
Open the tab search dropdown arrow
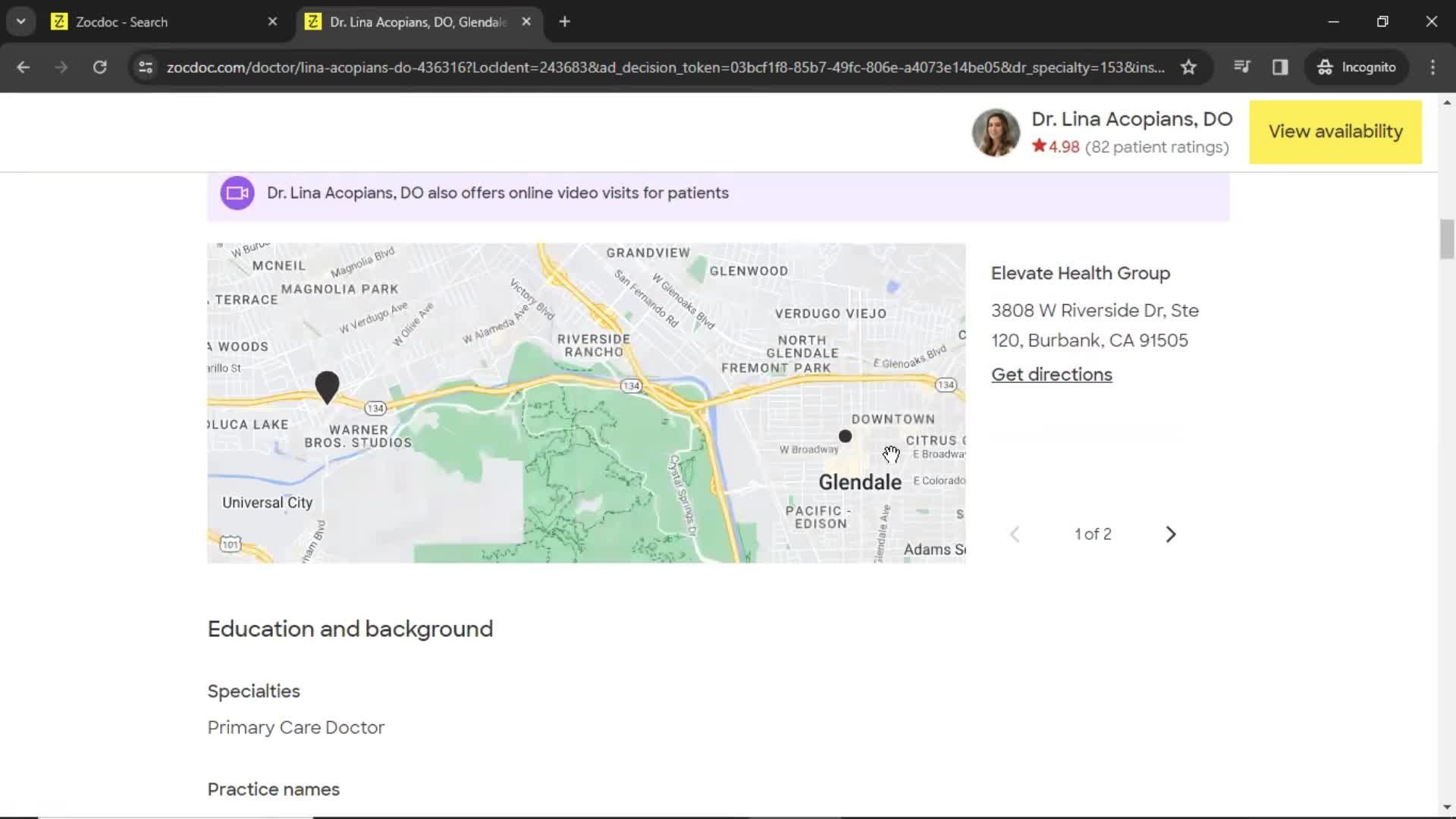click(20, 21)
